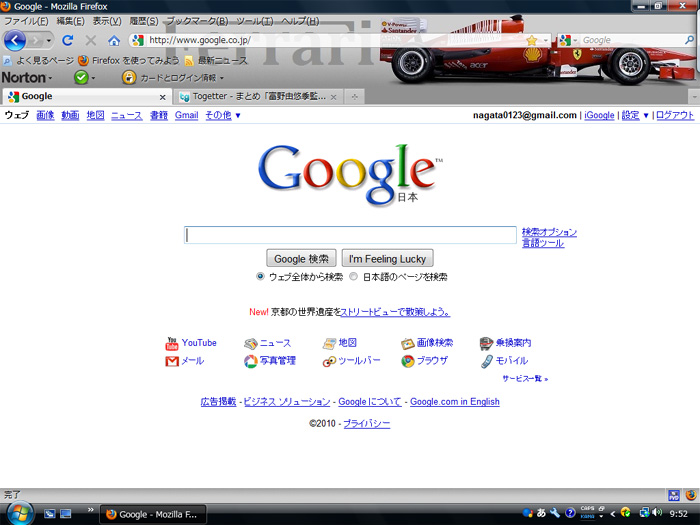The image size is (700, 525).
Task: Open the サービス一覧 link
Action: click(x=525, y=379)
